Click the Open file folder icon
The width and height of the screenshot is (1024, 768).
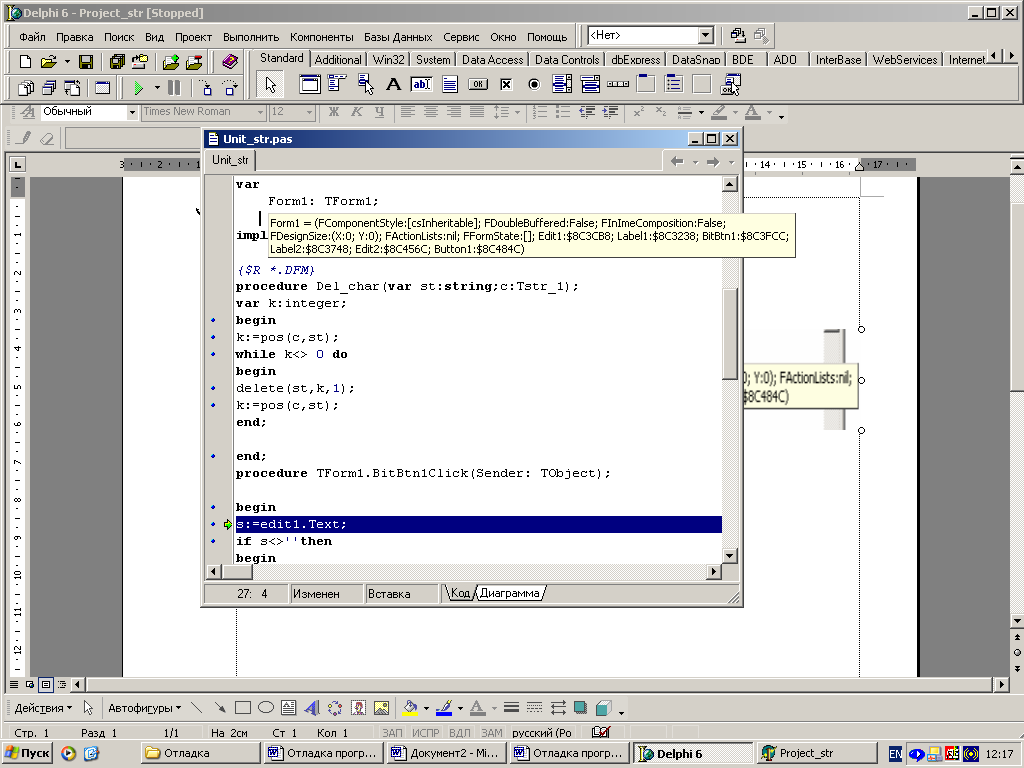point(48,62)
